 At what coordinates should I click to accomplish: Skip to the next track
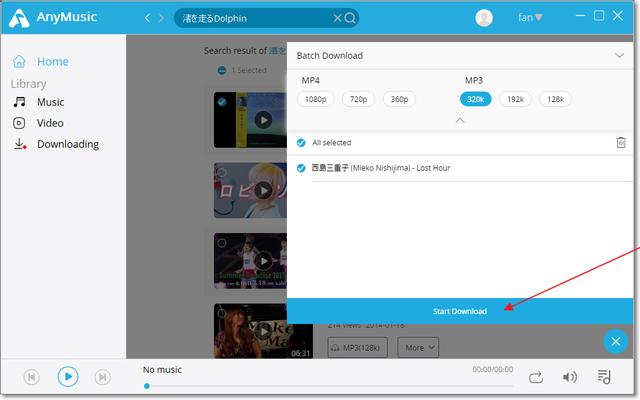click(102, 377)
